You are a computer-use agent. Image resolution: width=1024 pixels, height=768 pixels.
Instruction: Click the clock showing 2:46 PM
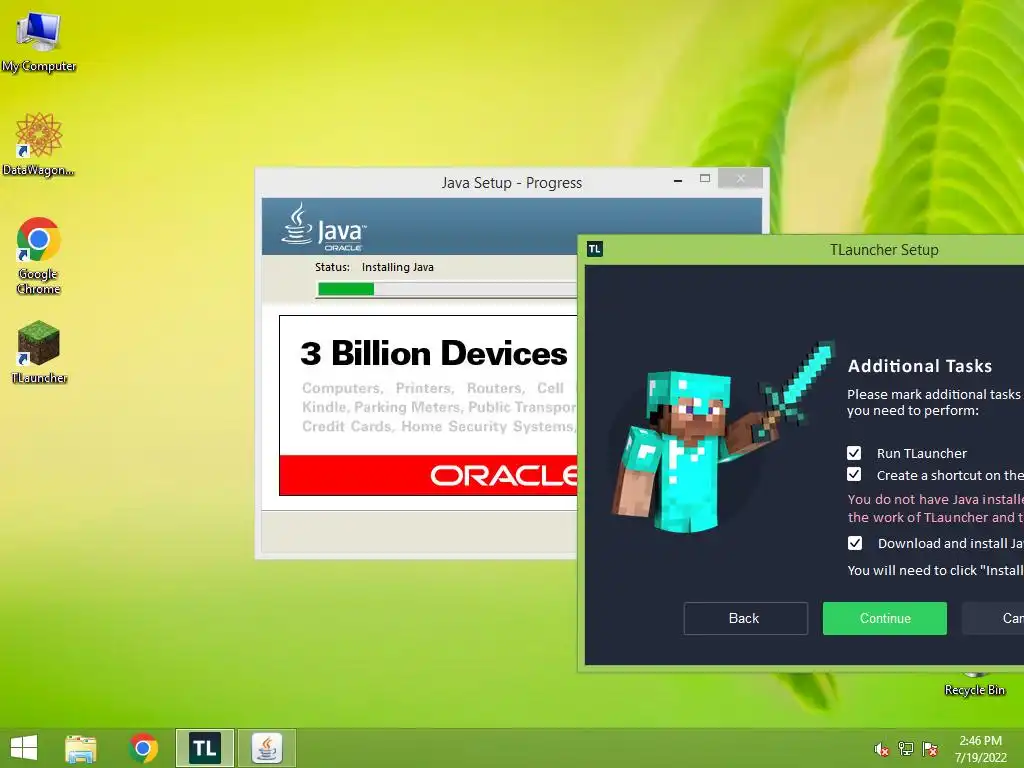pos(980,741)
